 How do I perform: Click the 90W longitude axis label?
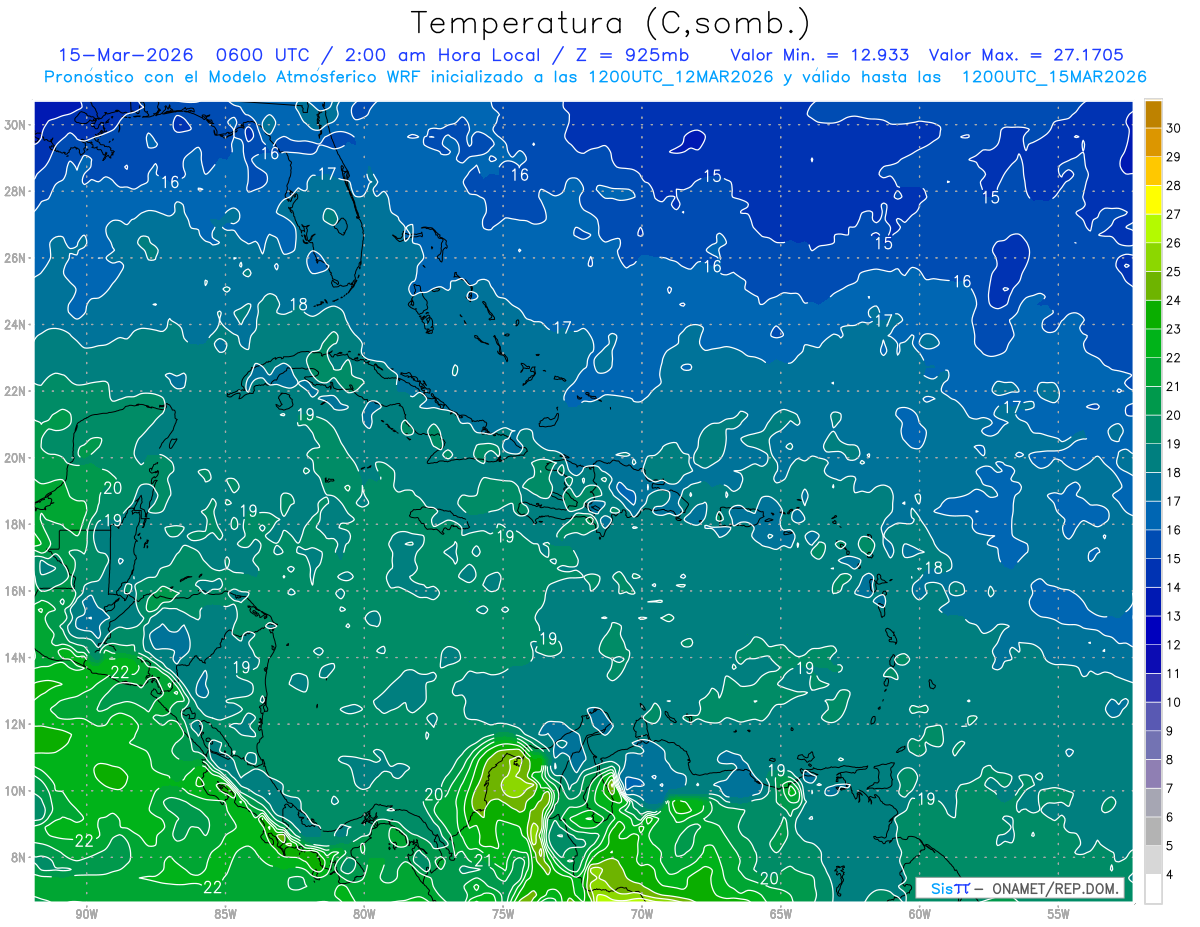87,914
